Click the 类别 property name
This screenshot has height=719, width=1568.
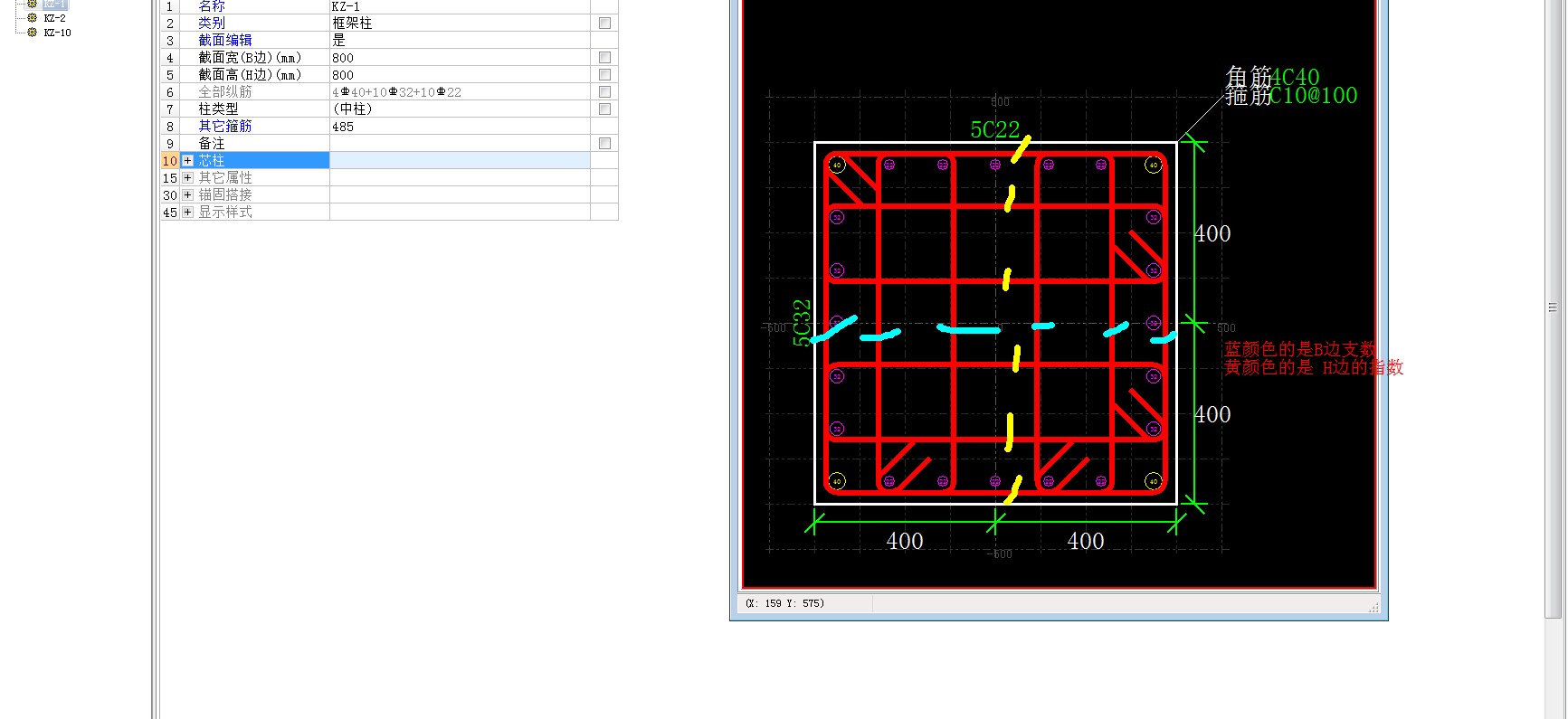click(212, 23)
